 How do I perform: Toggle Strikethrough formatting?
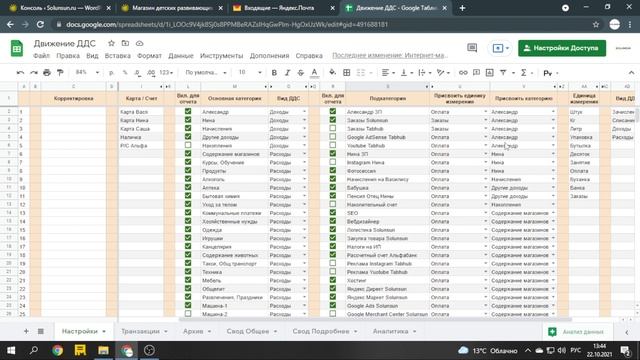301,73
